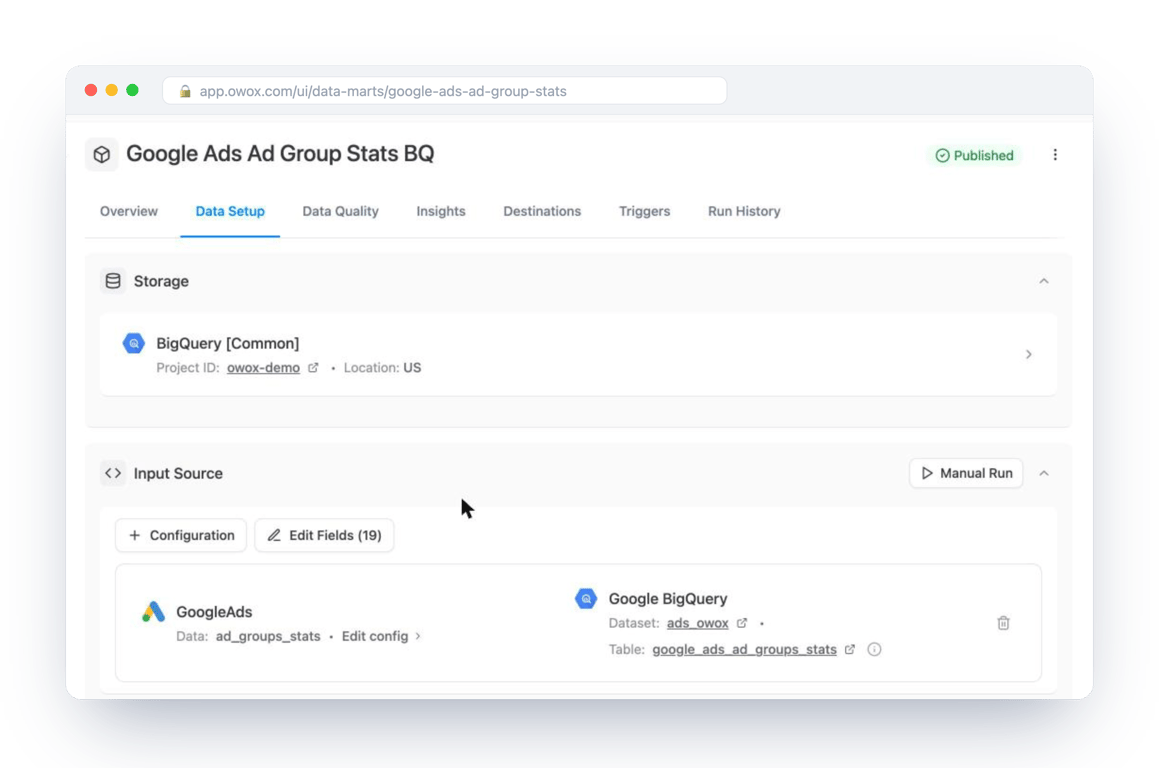
Task: Click the data mart cube icon beside title
Action: tap(102, 154)
